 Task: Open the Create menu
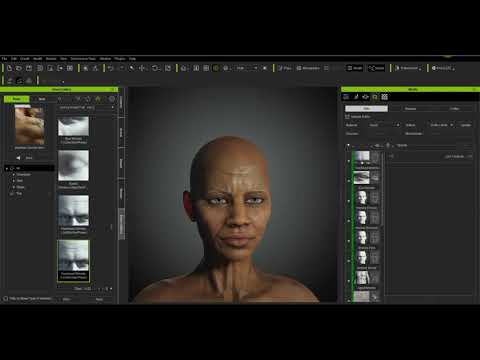click(25, 59)
